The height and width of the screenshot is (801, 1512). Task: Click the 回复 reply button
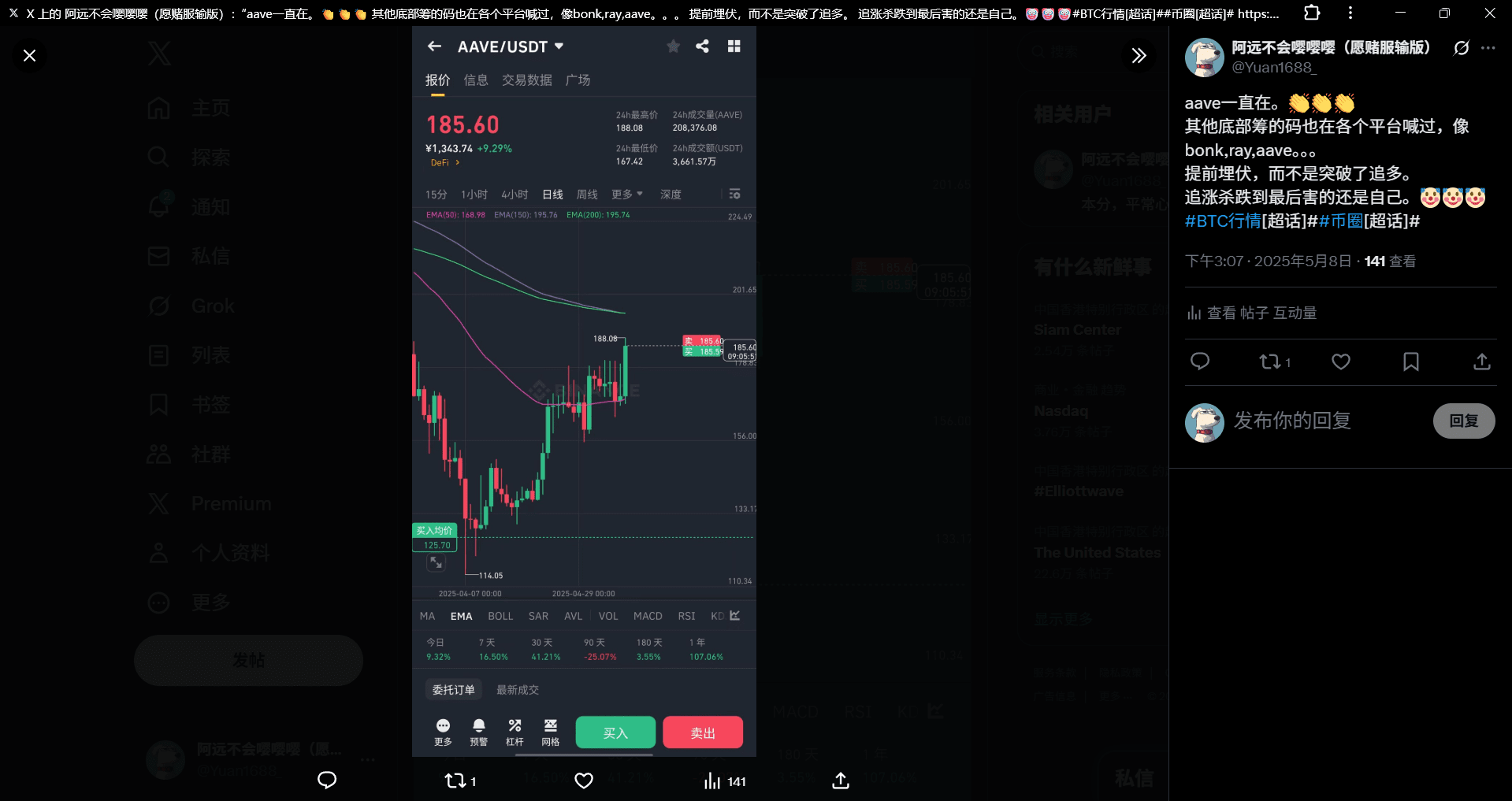(1464, 421)
